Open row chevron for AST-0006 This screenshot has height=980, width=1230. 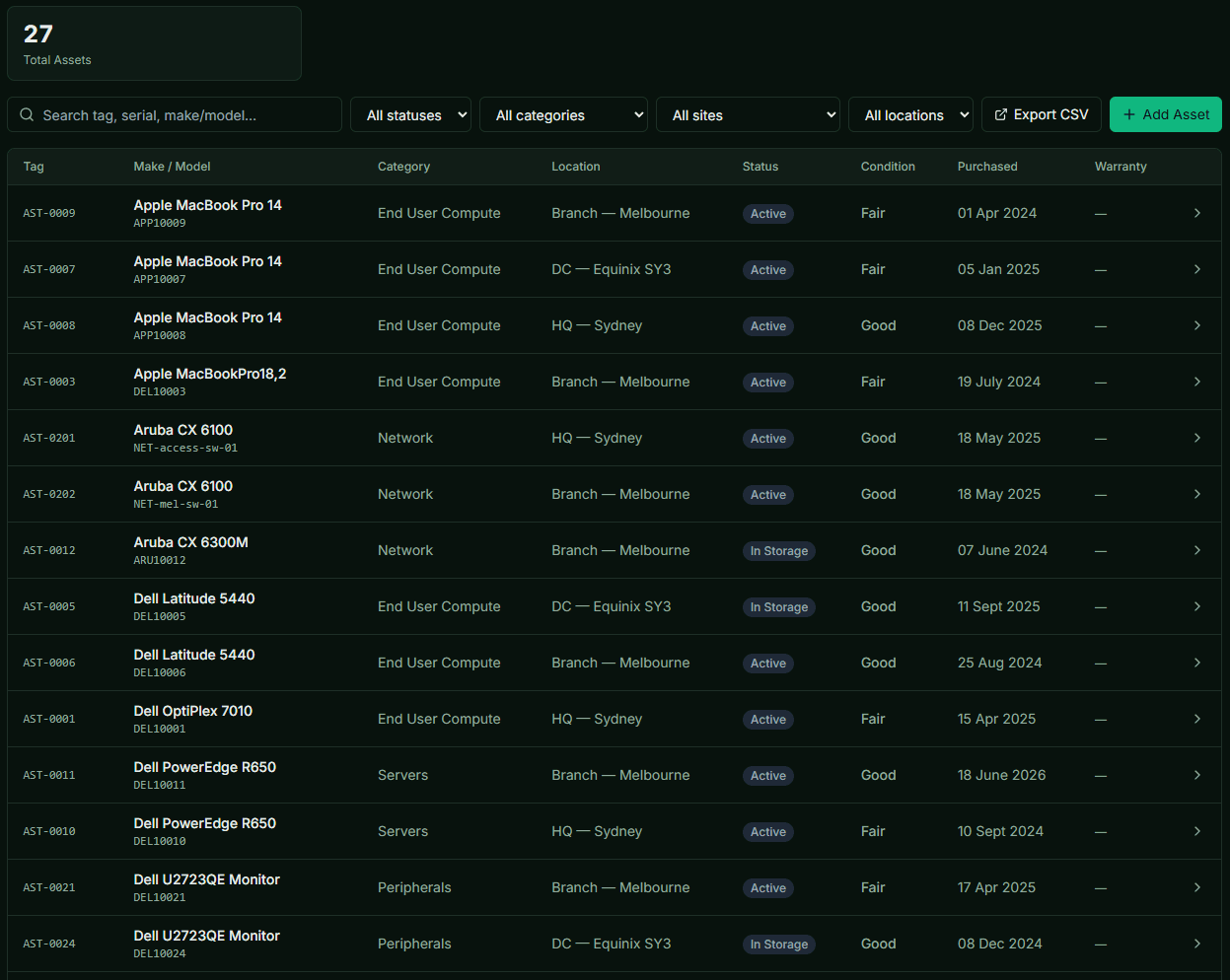(x=1197, y=663)
